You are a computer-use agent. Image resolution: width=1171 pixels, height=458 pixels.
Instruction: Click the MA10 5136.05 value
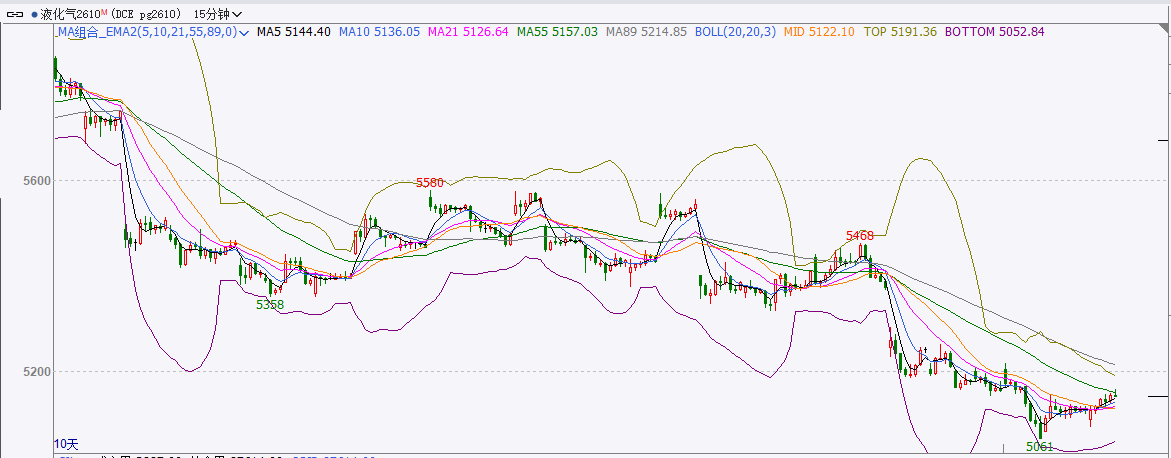point(379,31)
